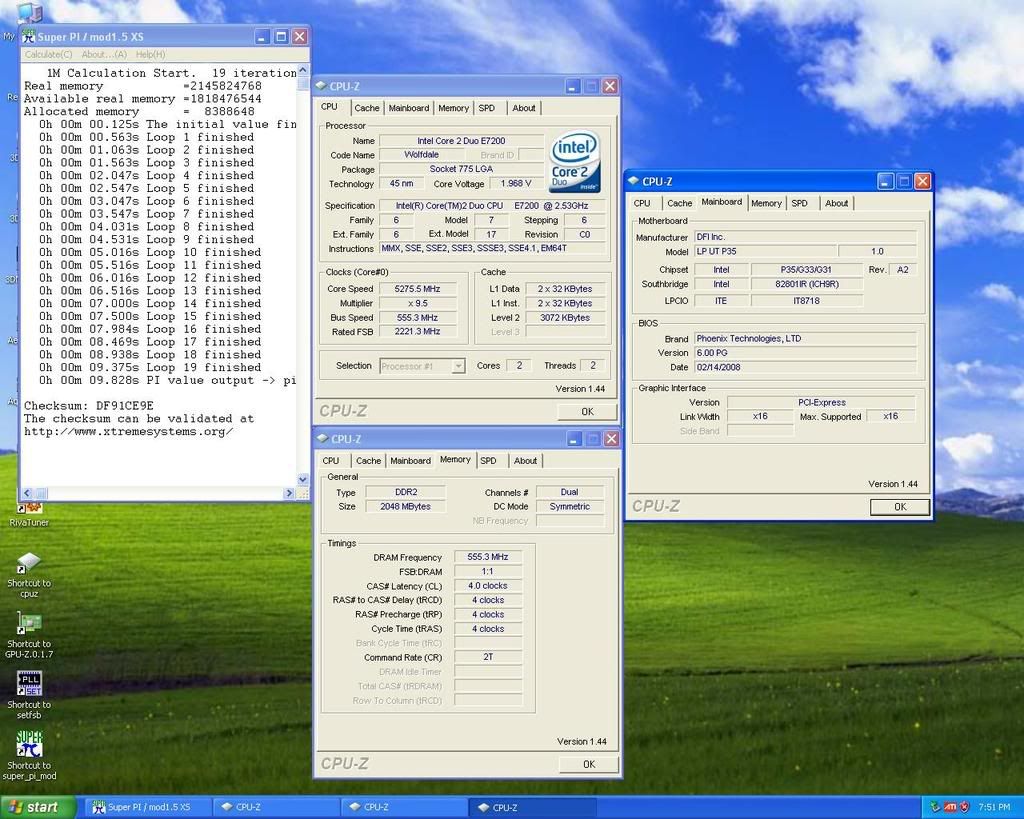Open the RivaTuner desktop shortcut

(29, 514)
